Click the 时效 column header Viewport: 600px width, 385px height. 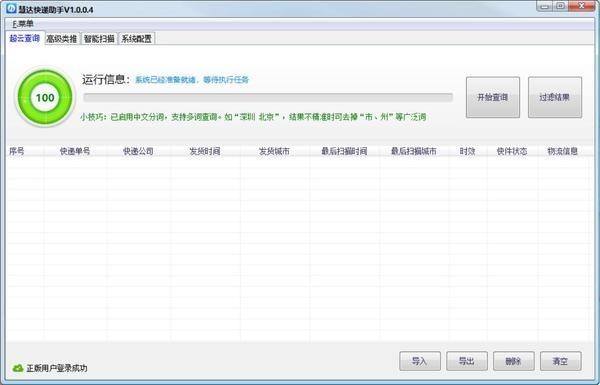point(467,151)
